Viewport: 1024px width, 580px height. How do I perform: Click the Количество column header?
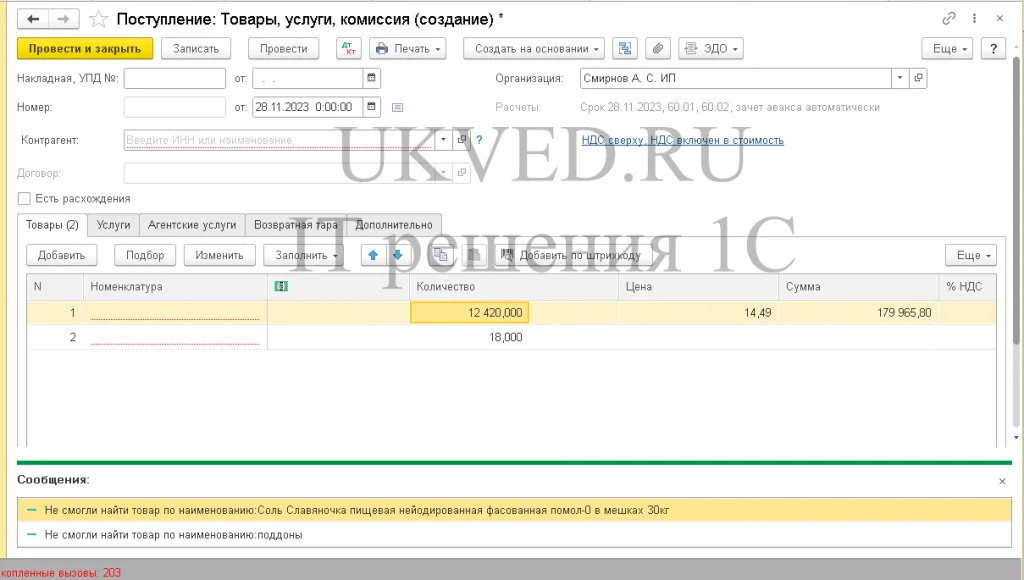pos(513,286)
